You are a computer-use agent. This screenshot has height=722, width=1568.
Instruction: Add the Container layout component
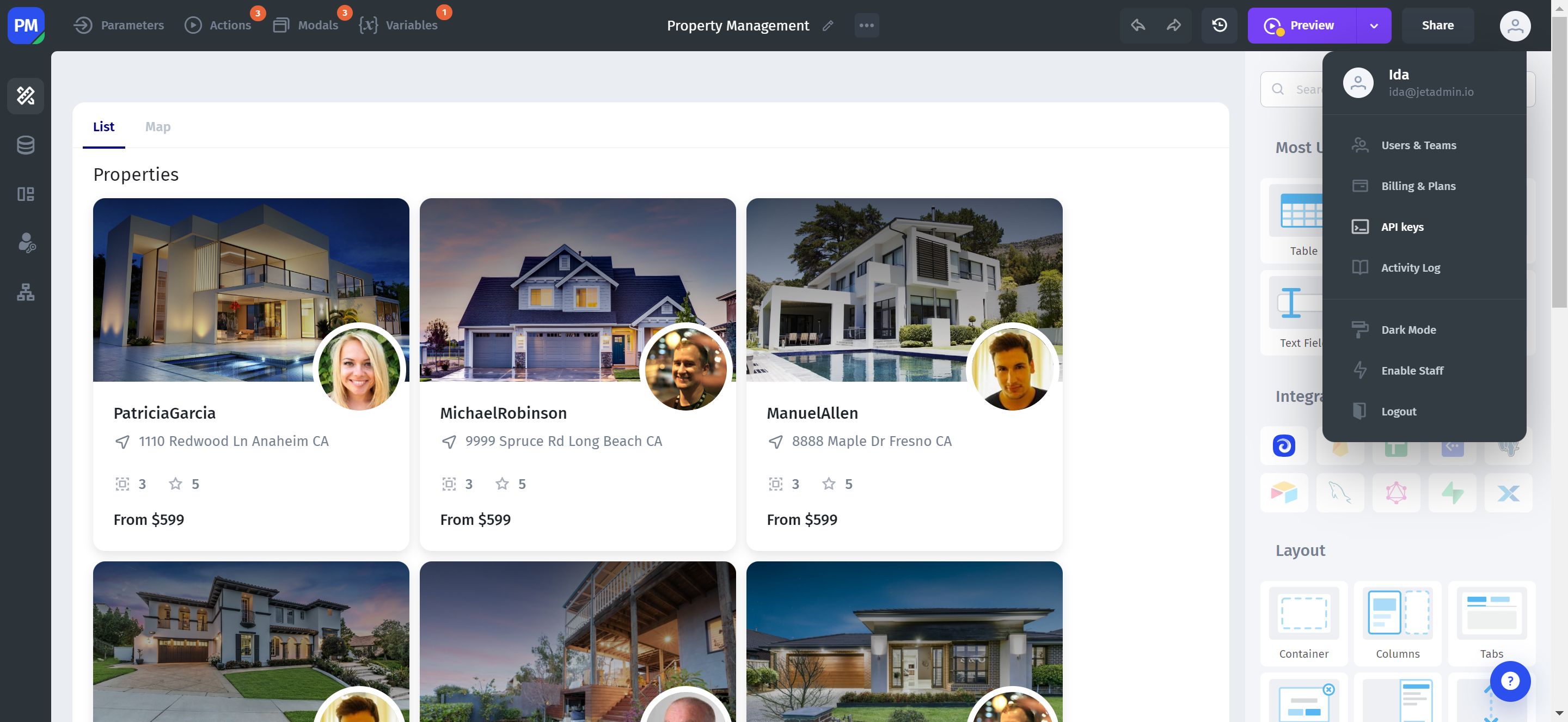click(1303, 623)
